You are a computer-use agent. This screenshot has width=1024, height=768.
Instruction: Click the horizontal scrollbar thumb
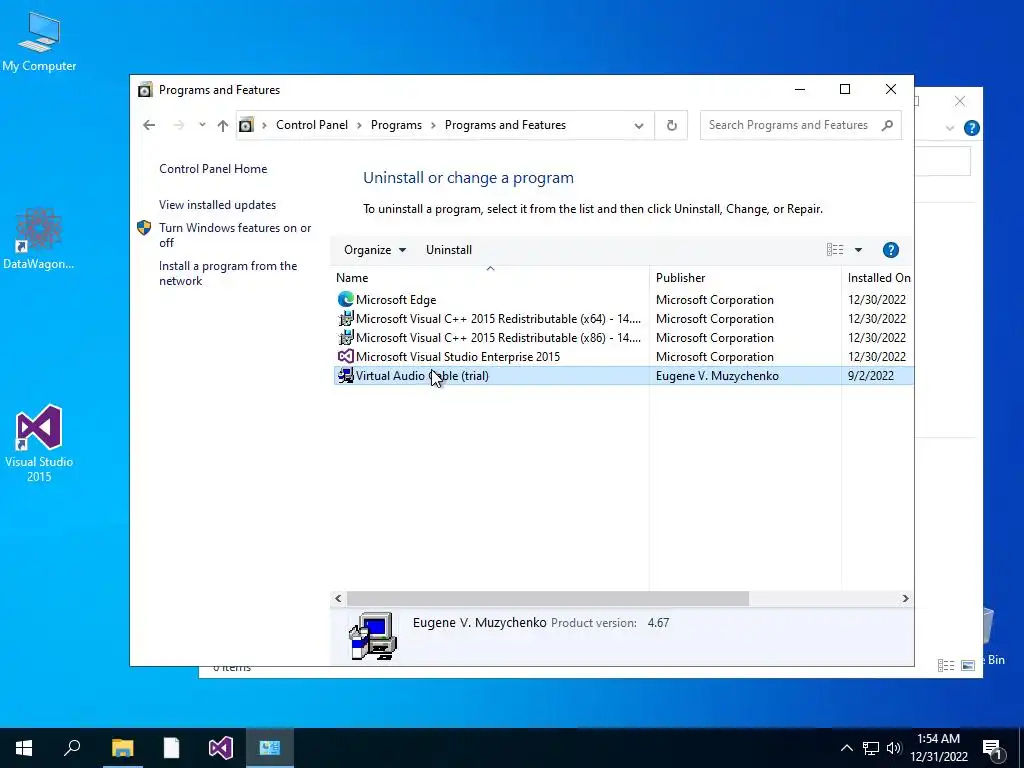[x=548, y=598]
